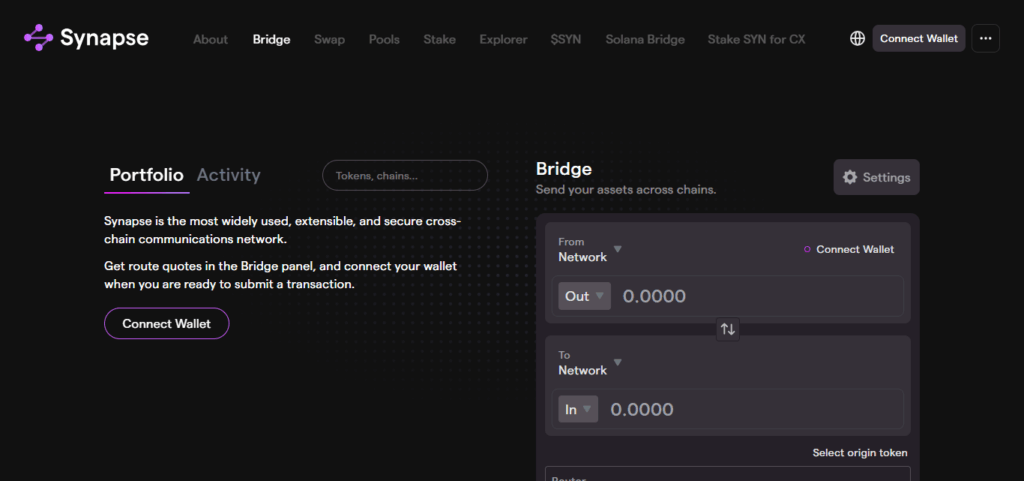Viewport: 1024px width, 481px height.
Task: Click Connect Wallet in the header
Action: (x=918, y=39)
